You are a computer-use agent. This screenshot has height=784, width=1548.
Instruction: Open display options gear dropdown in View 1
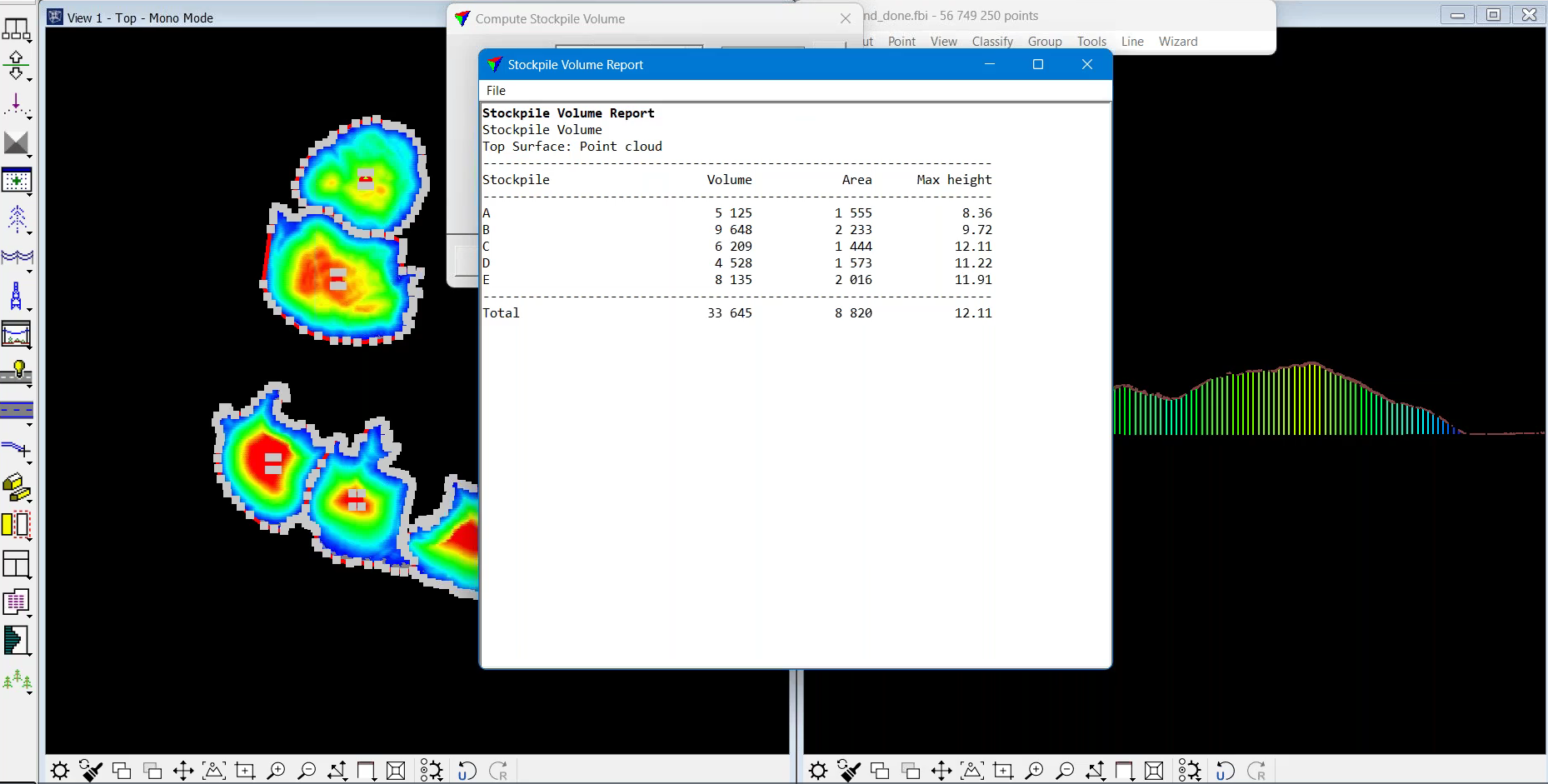click(432, 771)
